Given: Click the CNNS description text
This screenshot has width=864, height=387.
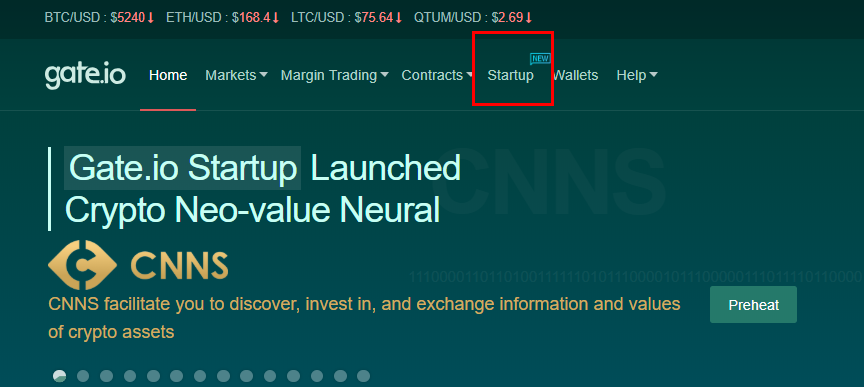Looking at the screenshot, I should click(364, 318).
